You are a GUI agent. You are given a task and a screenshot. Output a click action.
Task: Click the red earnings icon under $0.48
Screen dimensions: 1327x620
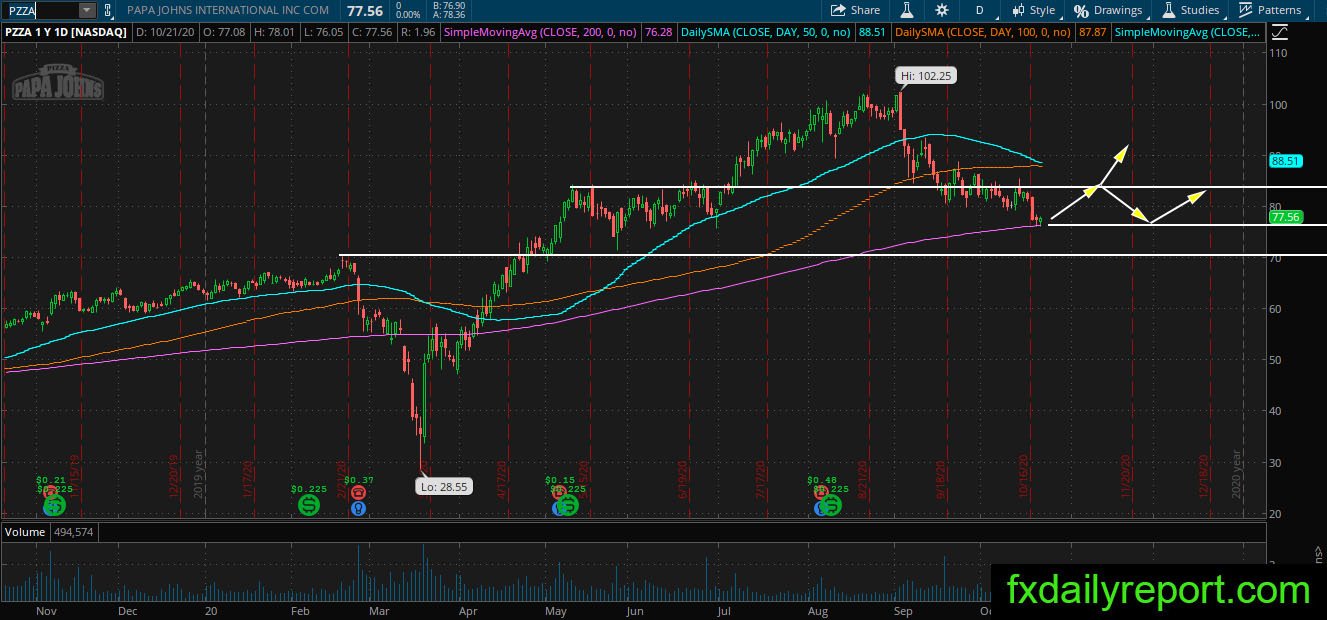point(821,493)
